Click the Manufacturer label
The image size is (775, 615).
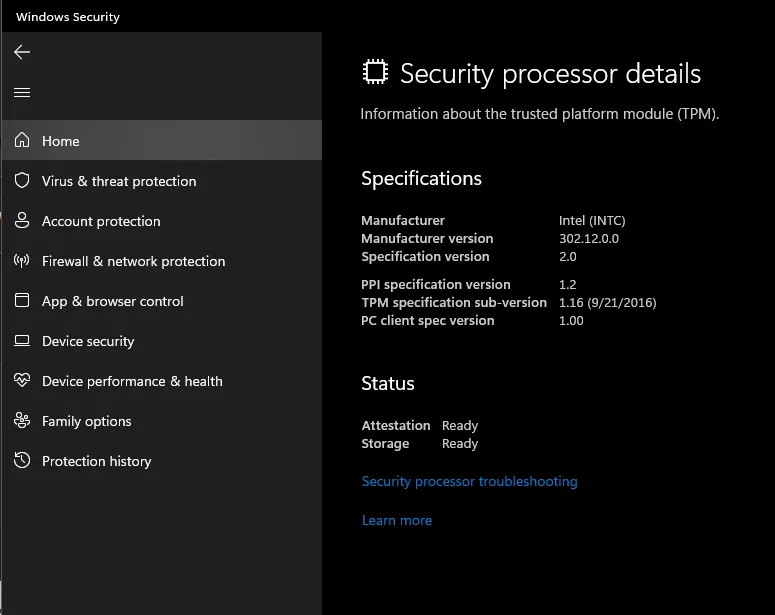point(403,220)
